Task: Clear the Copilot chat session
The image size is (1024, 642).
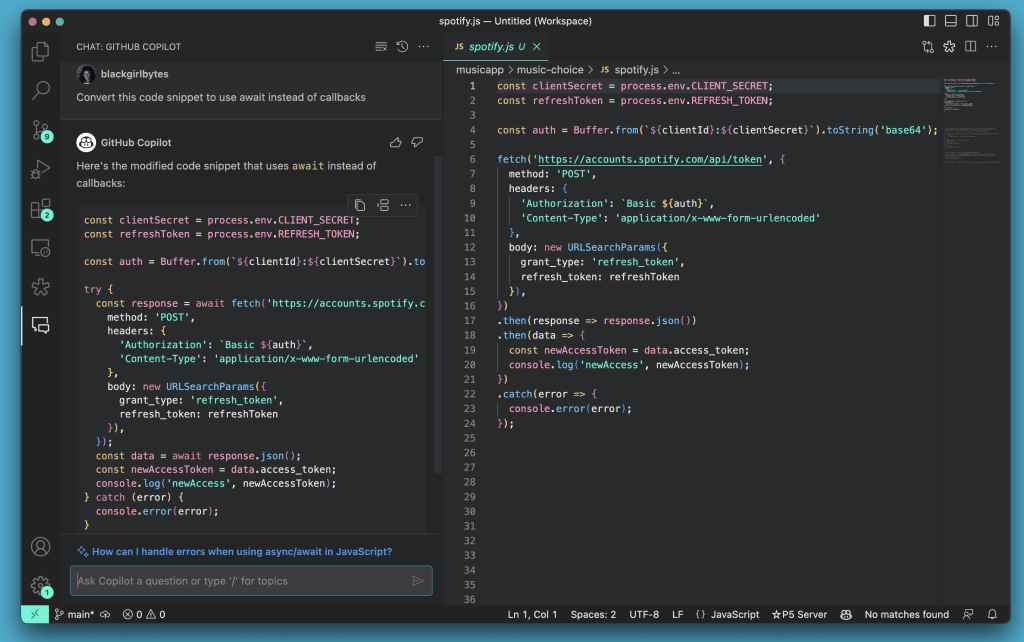Action: (x=381, y=46)
